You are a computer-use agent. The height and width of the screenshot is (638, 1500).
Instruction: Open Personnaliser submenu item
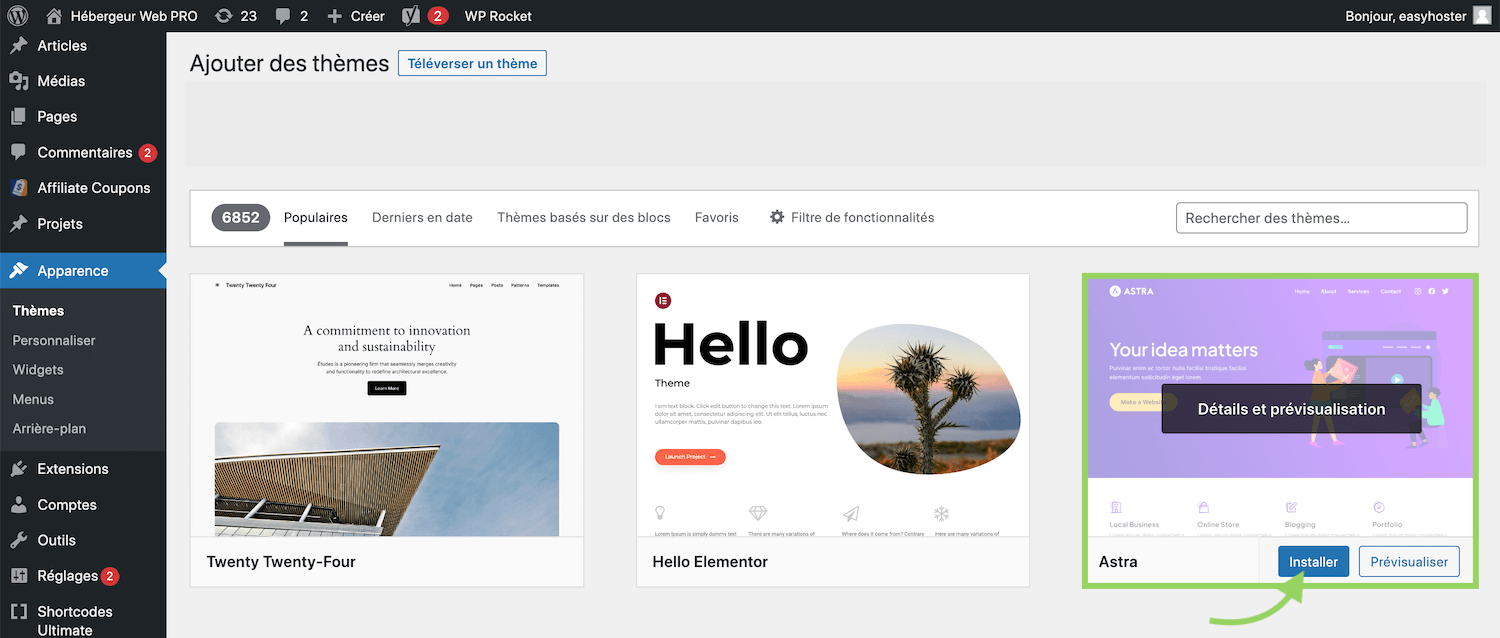point(54,340)
